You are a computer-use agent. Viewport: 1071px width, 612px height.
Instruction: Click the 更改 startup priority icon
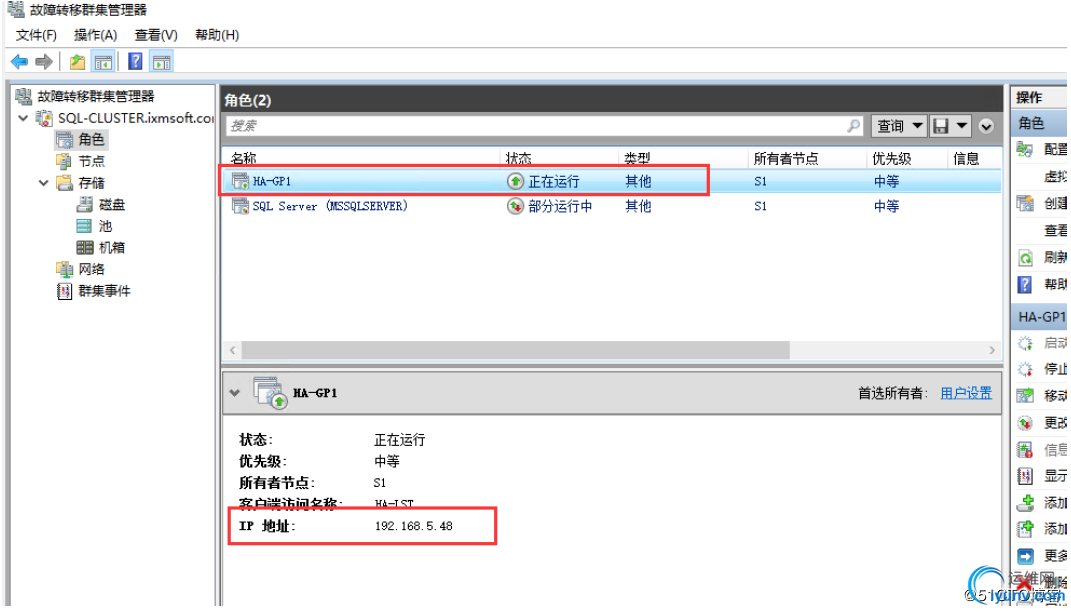click(1025, 423)
